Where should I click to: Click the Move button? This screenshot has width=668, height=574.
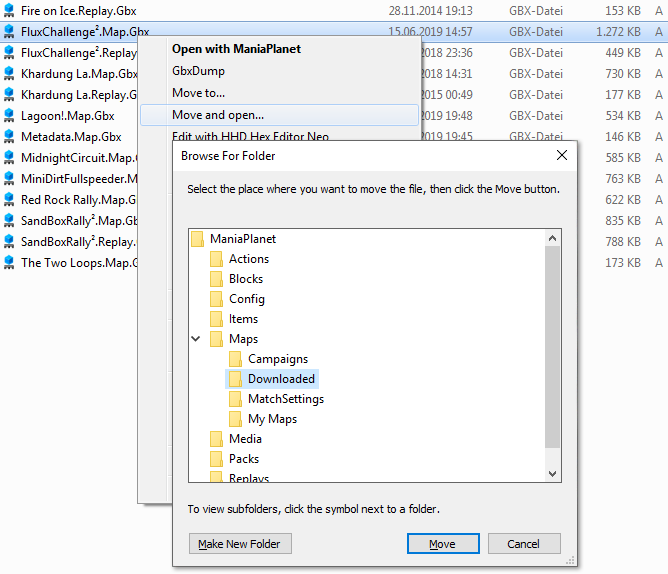click(443, 544)
